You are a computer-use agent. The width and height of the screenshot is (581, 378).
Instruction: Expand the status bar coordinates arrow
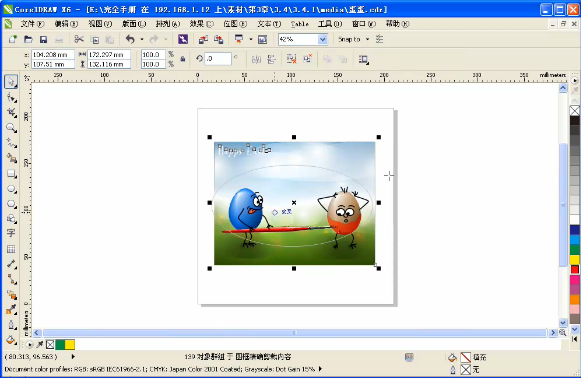coord(73,357)
